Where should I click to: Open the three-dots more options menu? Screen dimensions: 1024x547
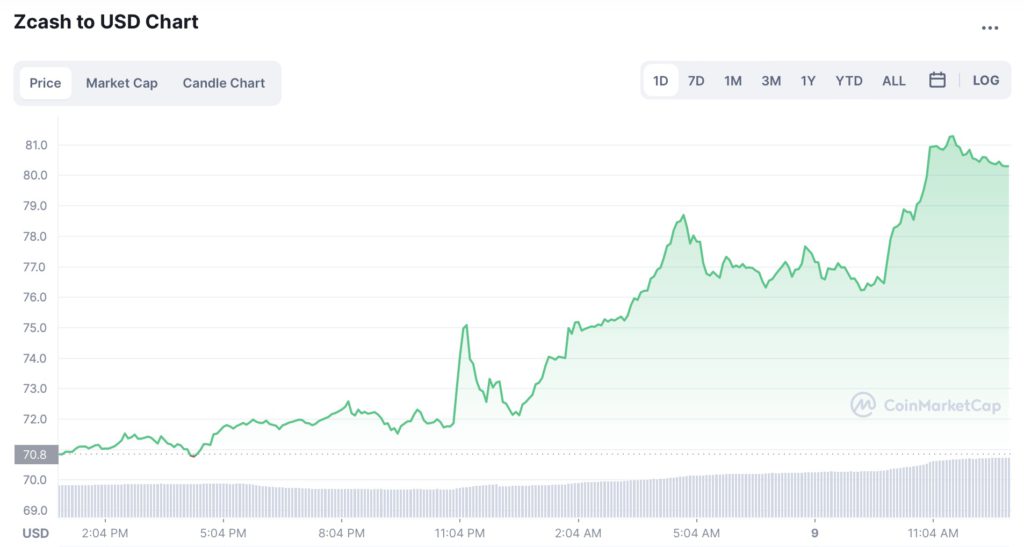[x=990, y=28]
